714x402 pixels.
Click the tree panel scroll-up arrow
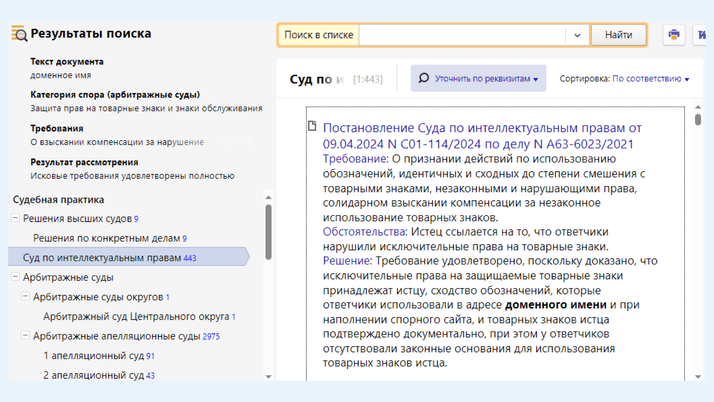268,197
